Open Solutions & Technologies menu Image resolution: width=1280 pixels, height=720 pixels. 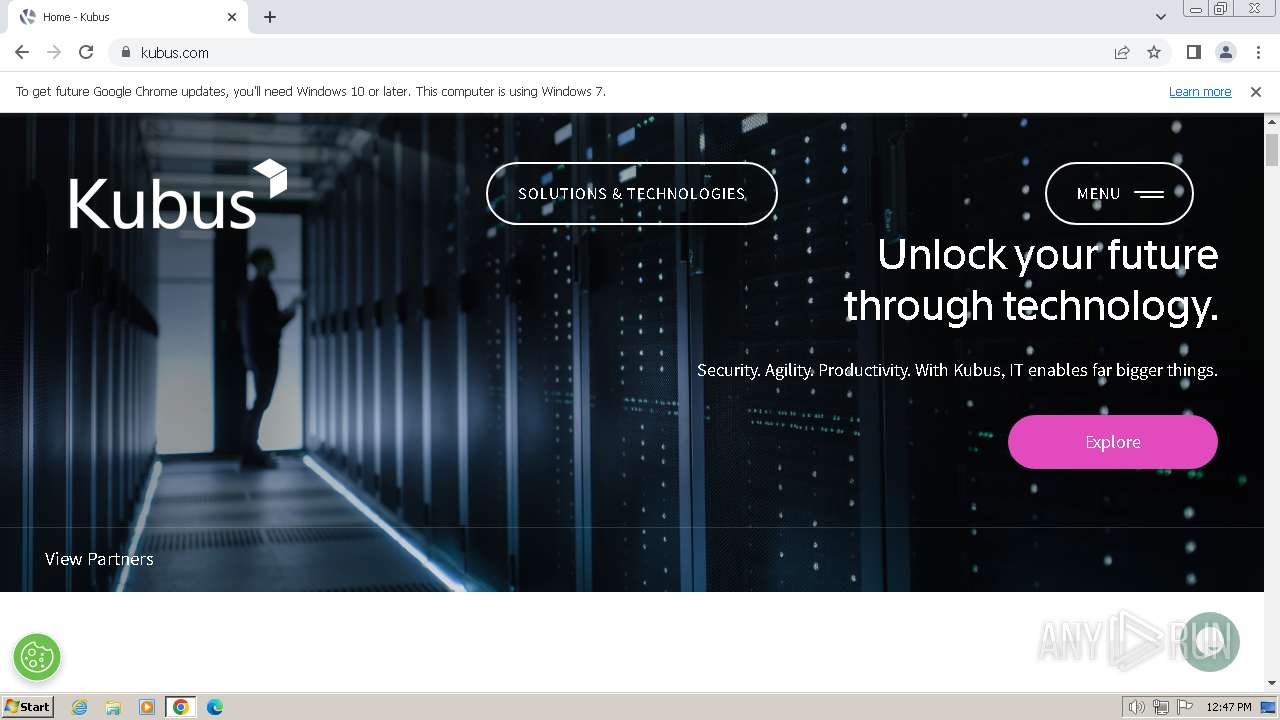pyautogui.click(x=632, y=193)
